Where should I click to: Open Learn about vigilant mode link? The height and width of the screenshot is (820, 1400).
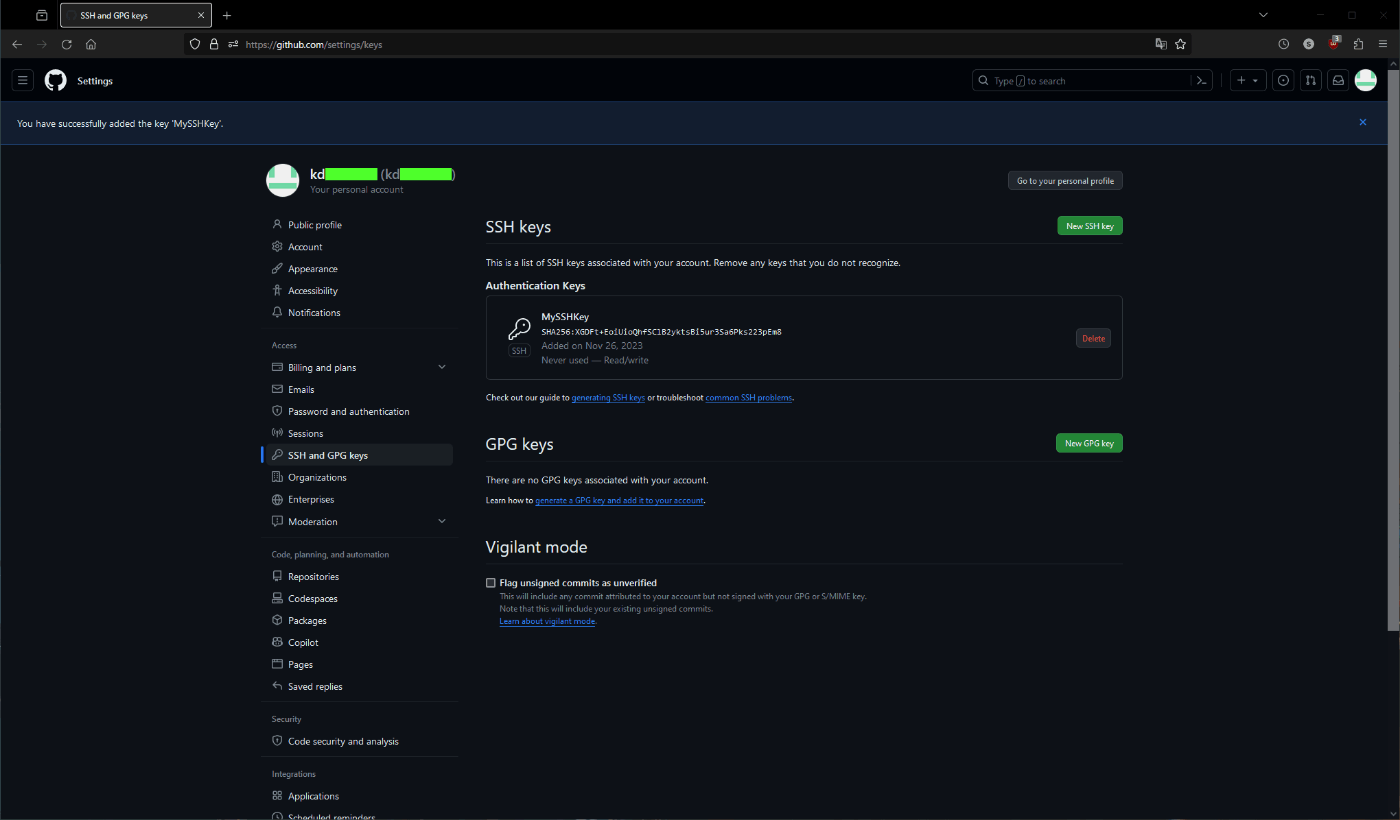point(547,621)
